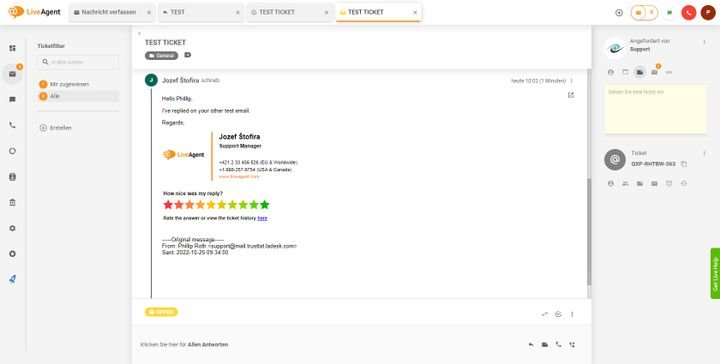Click the call forward icon in reply bar

pos(572,345)
